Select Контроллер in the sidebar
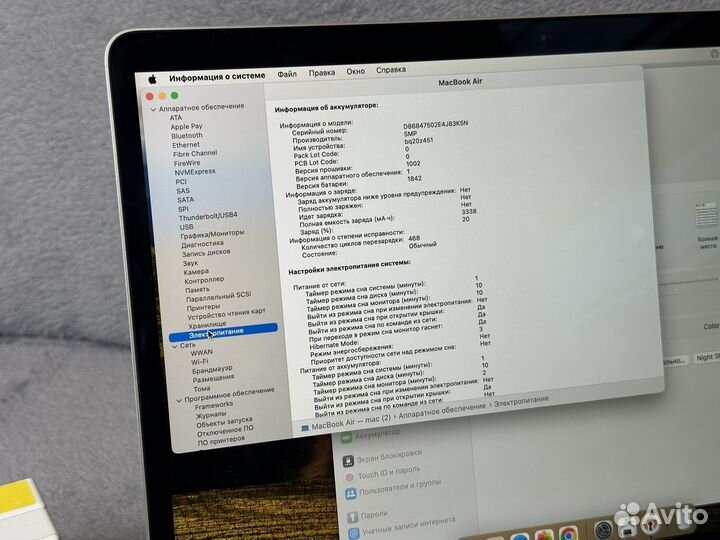Image resolution: width=720 pixels, height=540 pixels. (x=204, y=280)
